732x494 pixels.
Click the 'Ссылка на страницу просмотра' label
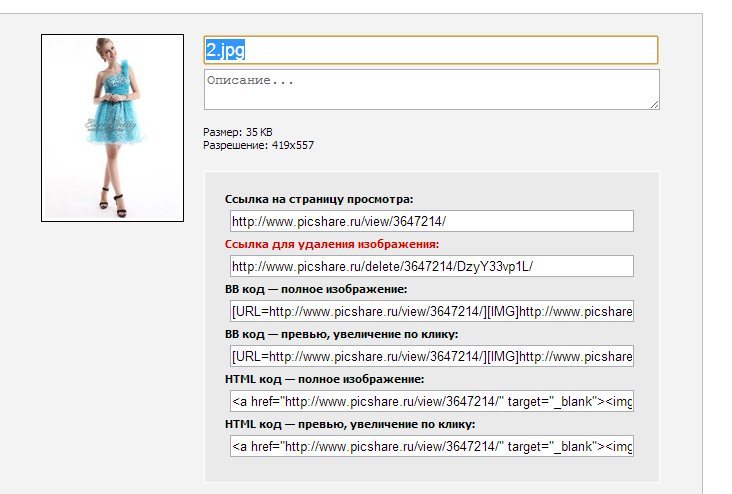[319, 199]
